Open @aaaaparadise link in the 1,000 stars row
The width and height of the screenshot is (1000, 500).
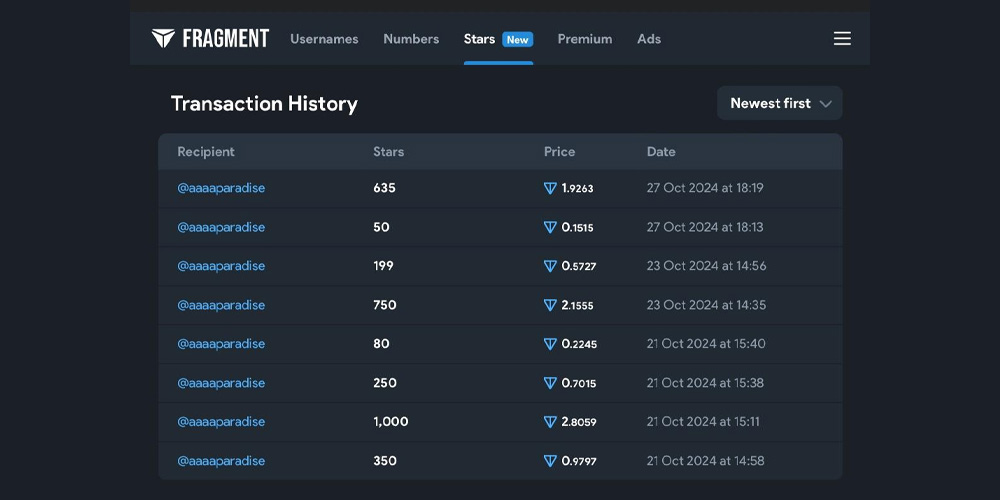pos(221,422)
